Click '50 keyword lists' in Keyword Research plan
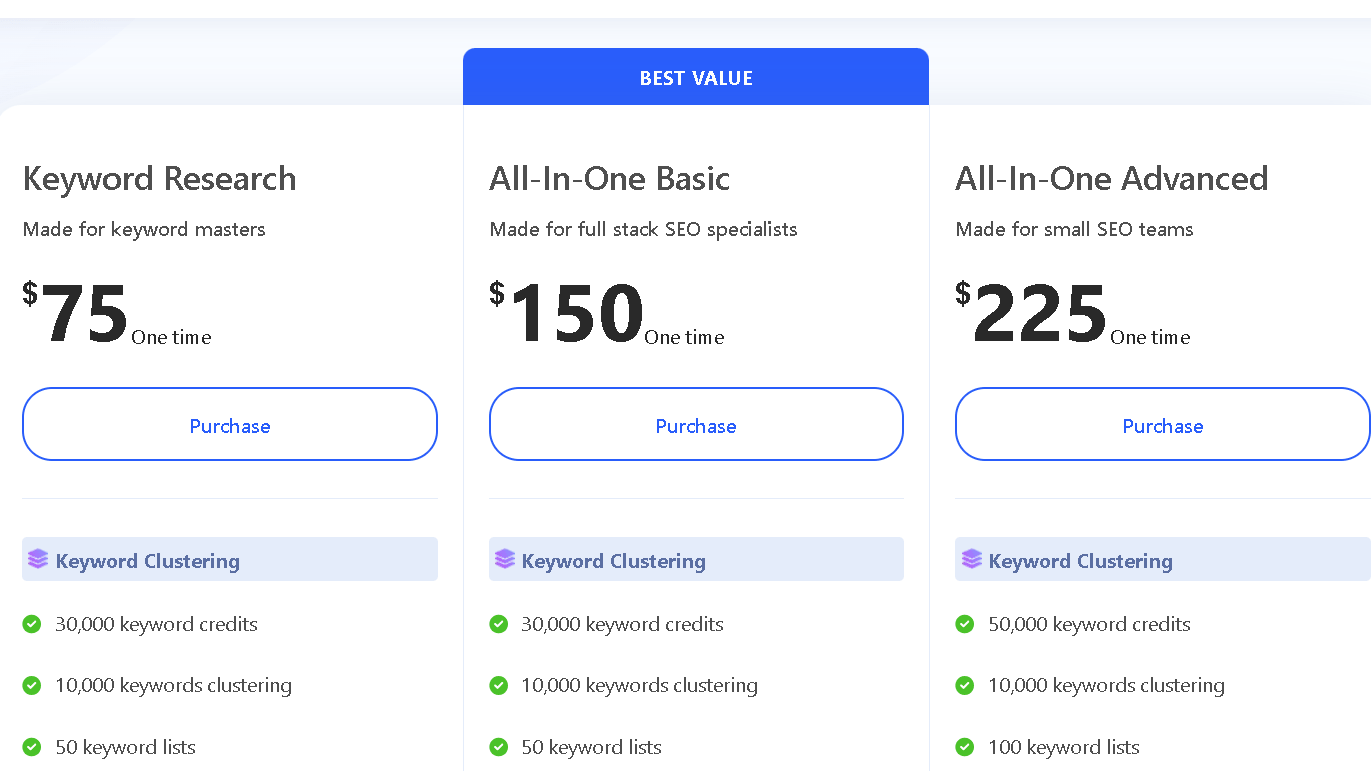The width and height of the screenshot is (1371, 771). 125,747
